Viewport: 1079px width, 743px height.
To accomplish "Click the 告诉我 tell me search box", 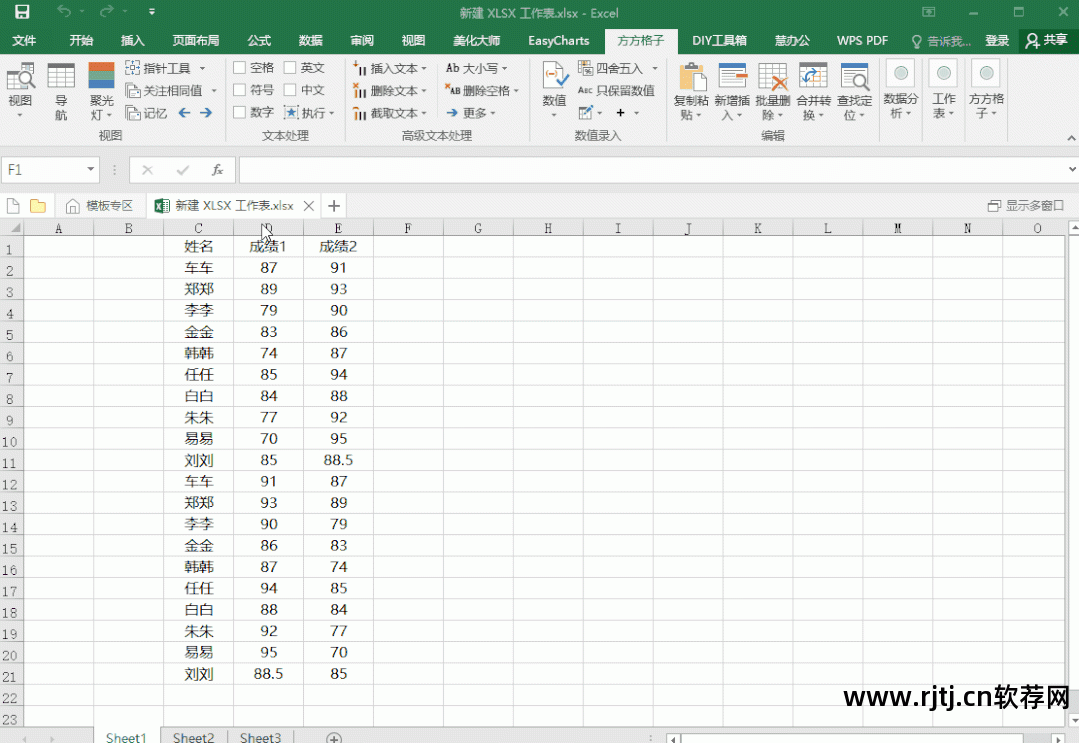I will pyautogui.click(x=942, y=41).
